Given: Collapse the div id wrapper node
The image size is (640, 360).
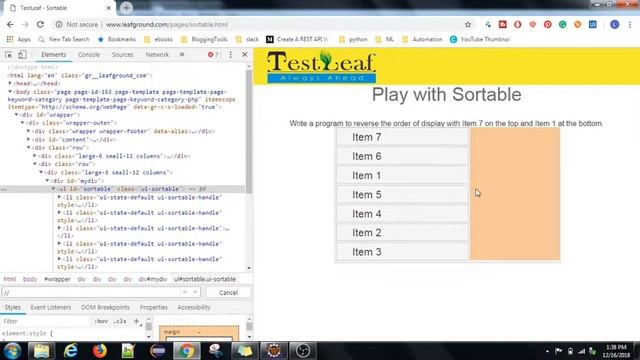Looking at the screenshot, I should [16, 115].
